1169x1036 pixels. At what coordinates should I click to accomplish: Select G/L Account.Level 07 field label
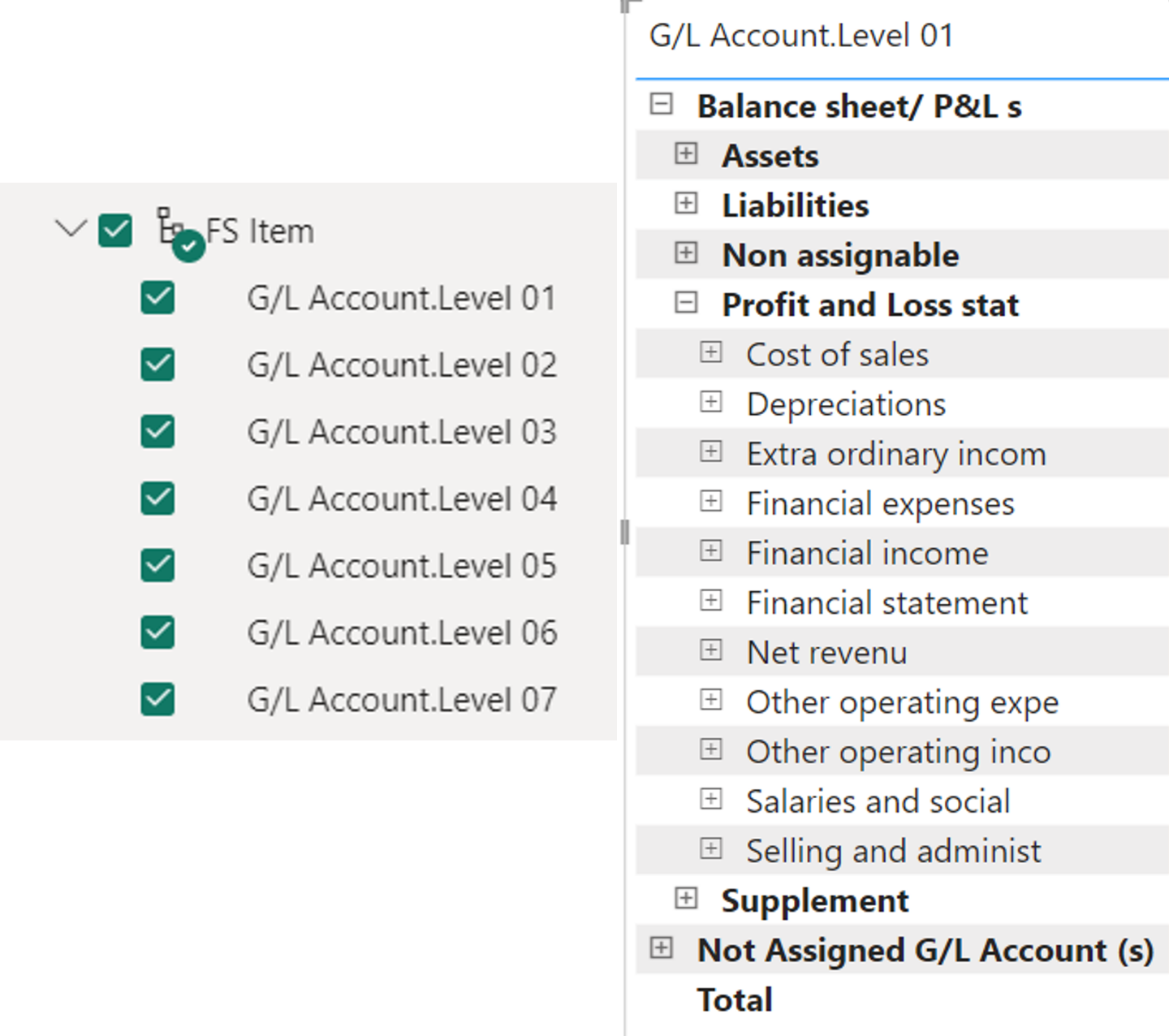coord(402,700)
